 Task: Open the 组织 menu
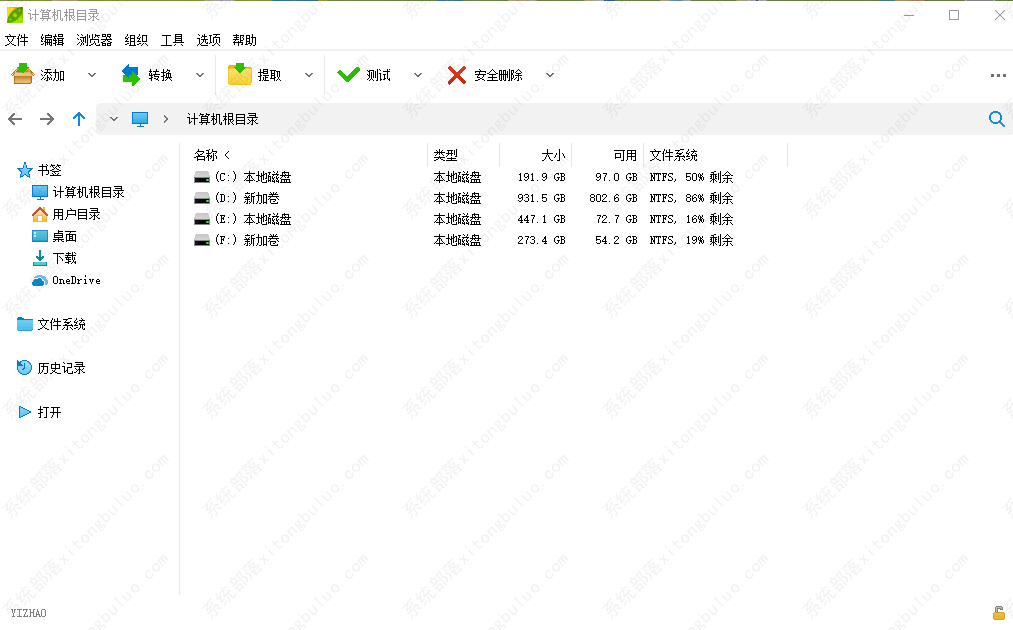point(136,40)
